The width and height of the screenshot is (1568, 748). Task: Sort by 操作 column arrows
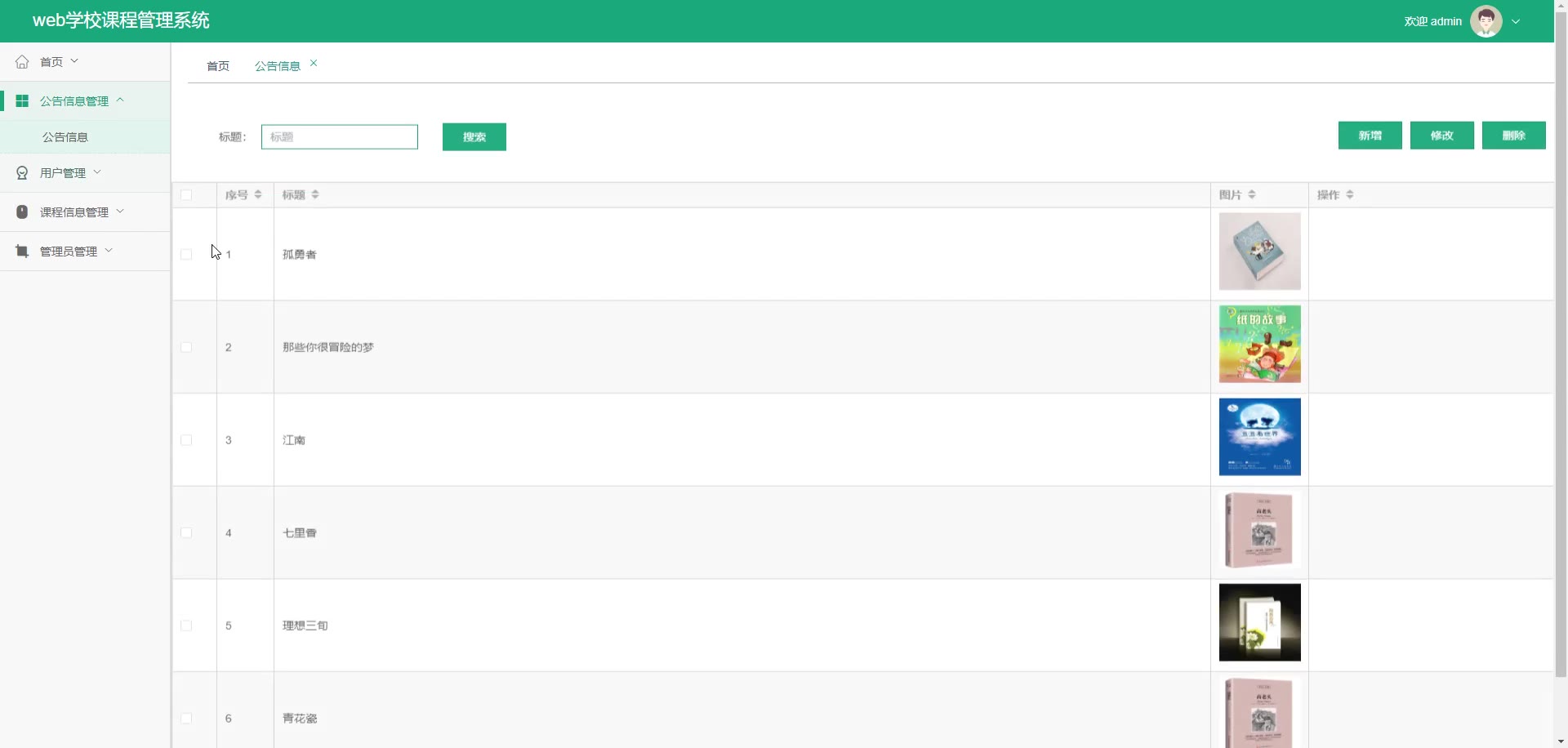(1350, 194)
